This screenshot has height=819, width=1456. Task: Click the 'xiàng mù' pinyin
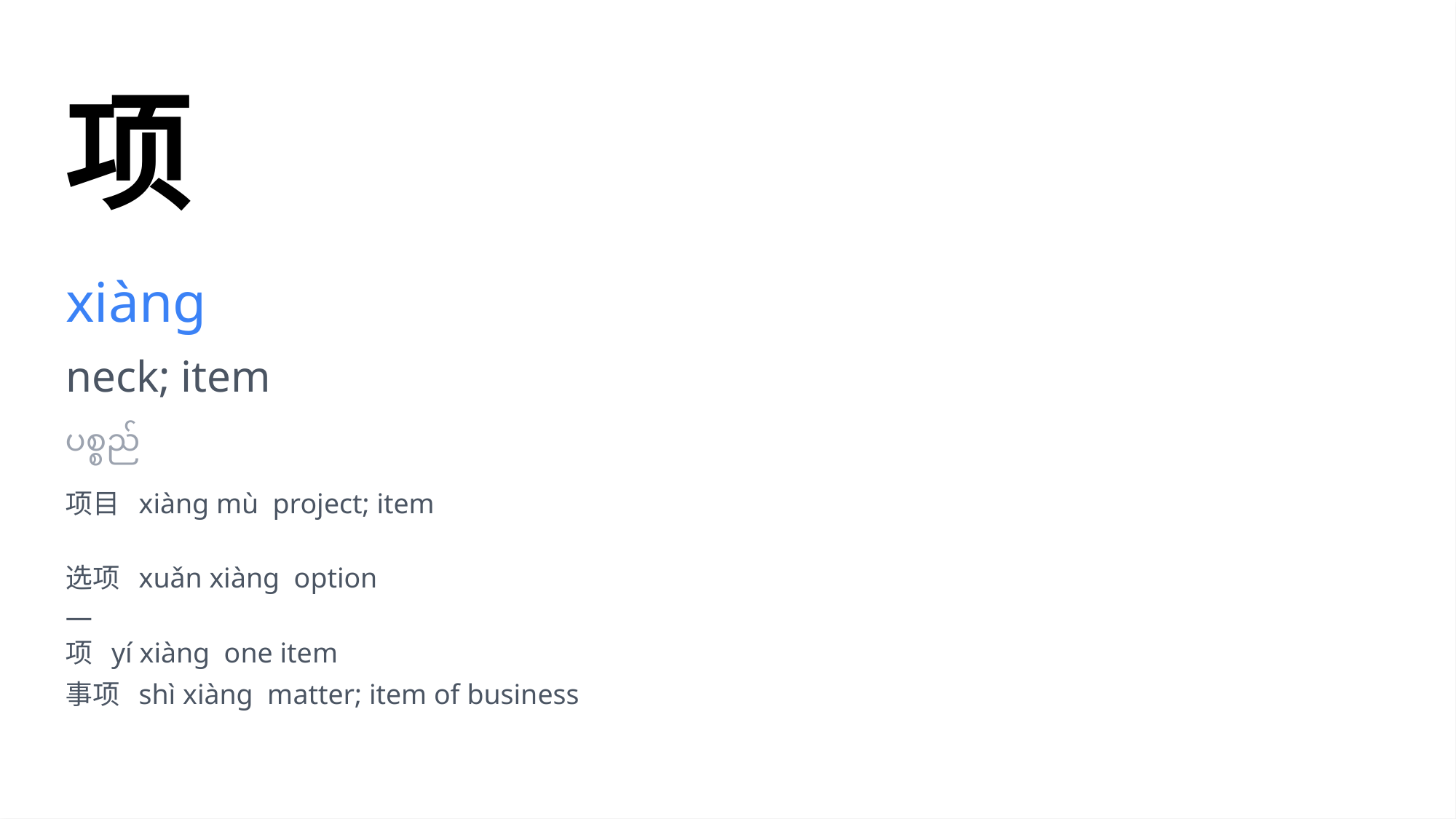[x=198, y=505]
